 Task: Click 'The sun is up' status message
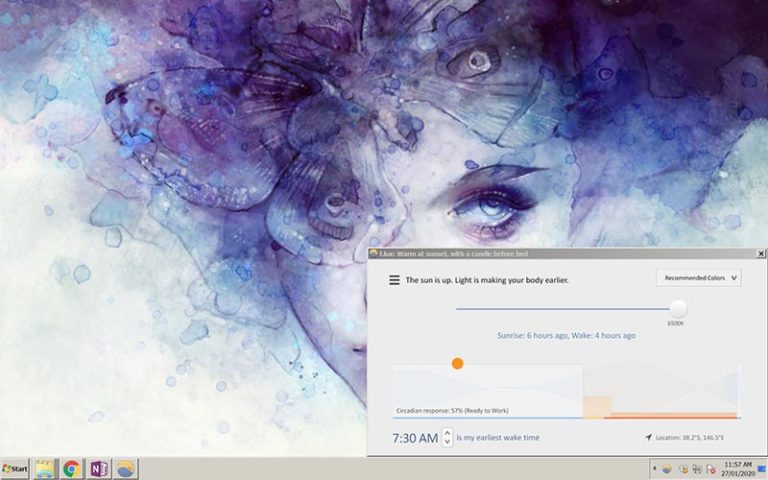tap(487, 280)
